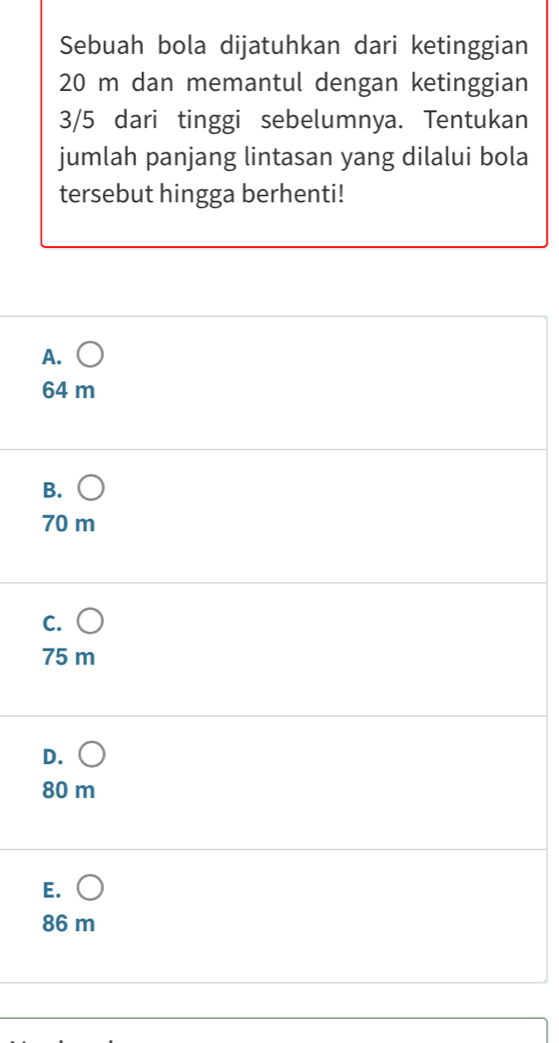This screenshot has height=1043, width=559.
Task: Select the radio button for option B
Action: click(x=92, y=490)
